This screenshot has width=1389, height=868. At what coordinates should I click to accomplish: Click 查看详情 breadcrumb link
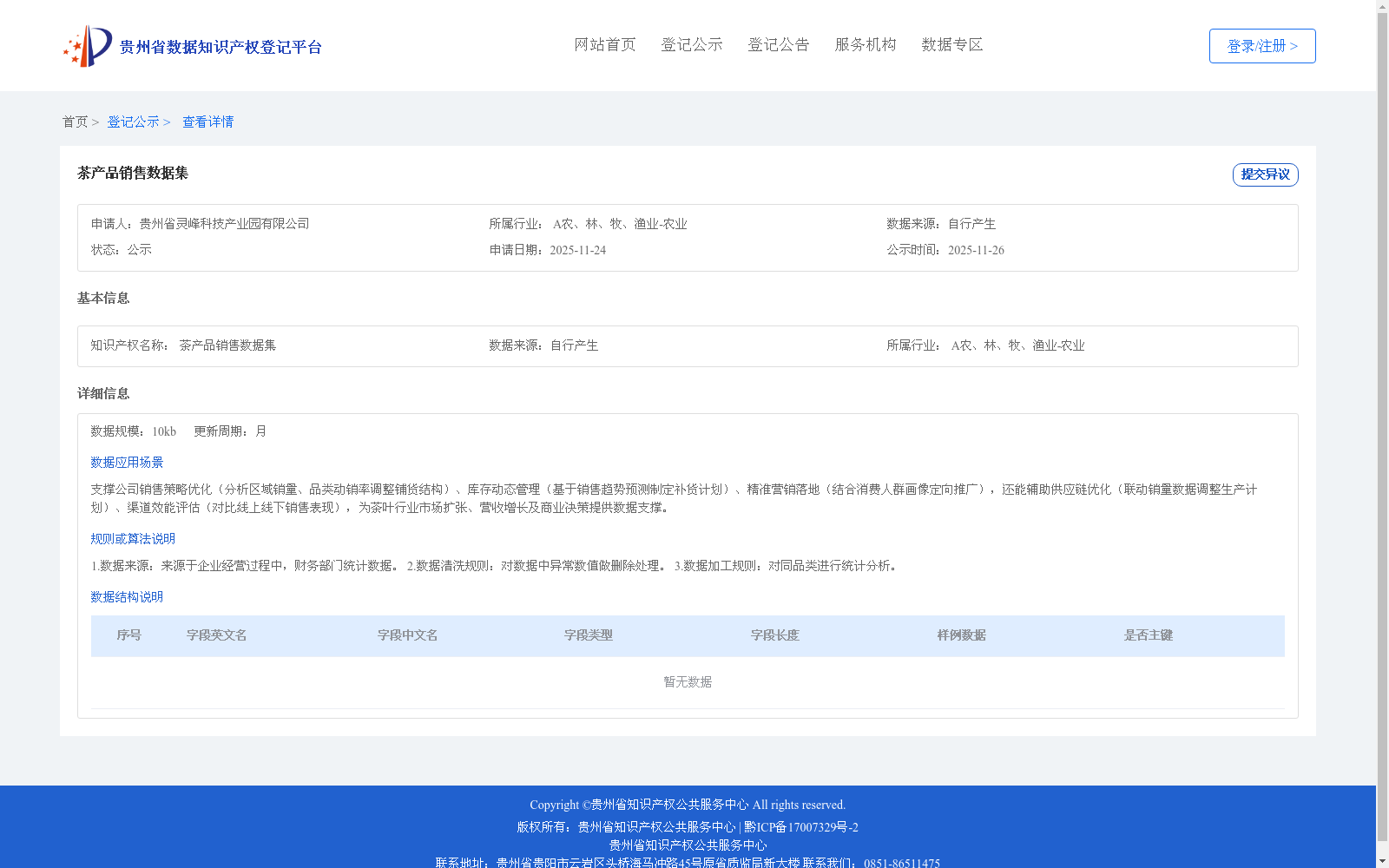(x=207, y=122)
